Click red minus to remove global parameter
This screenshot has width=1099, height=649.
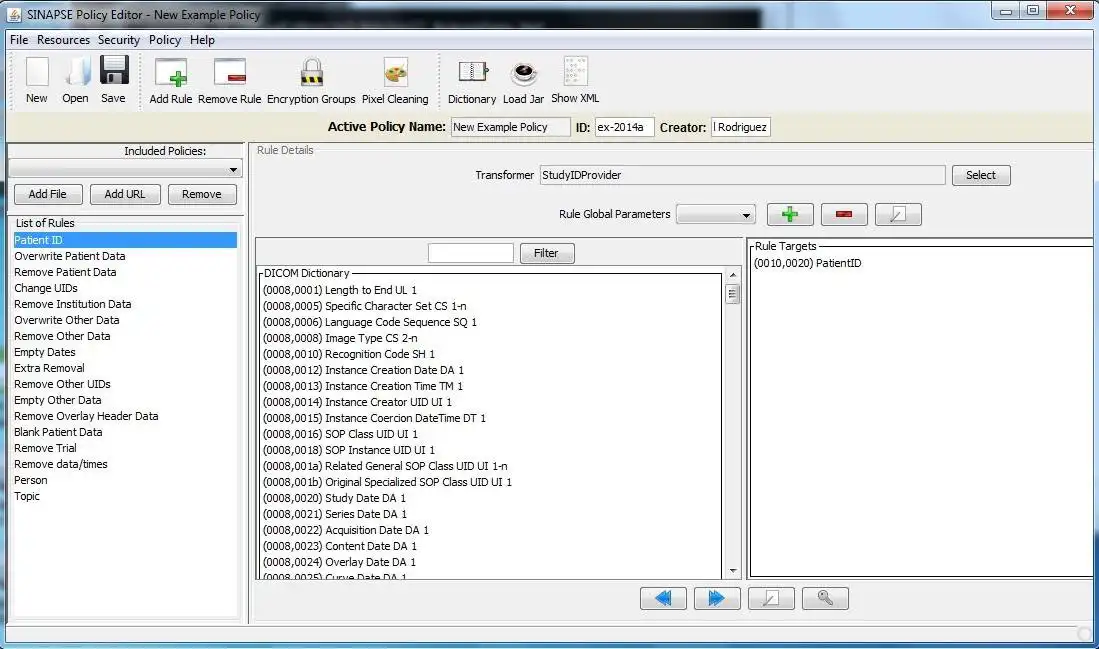pyautogui.click(x=844, y=214)
